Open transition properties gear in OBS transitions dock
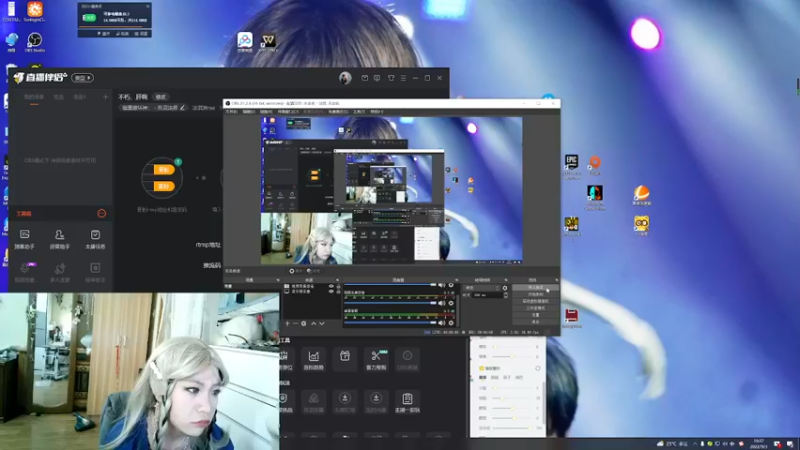The height and width of the screenshot is (450, 800). (x=505, y=288)
